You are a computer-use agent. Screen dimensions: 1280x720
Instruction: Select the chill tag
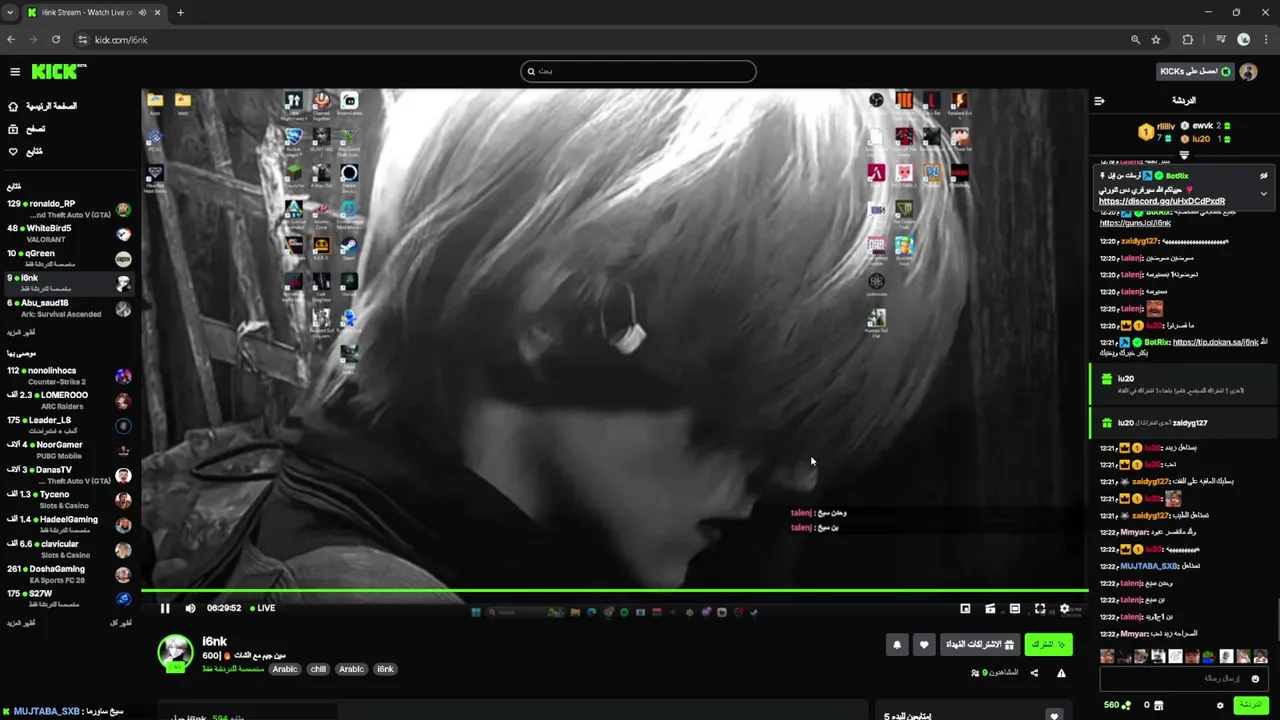318,669
